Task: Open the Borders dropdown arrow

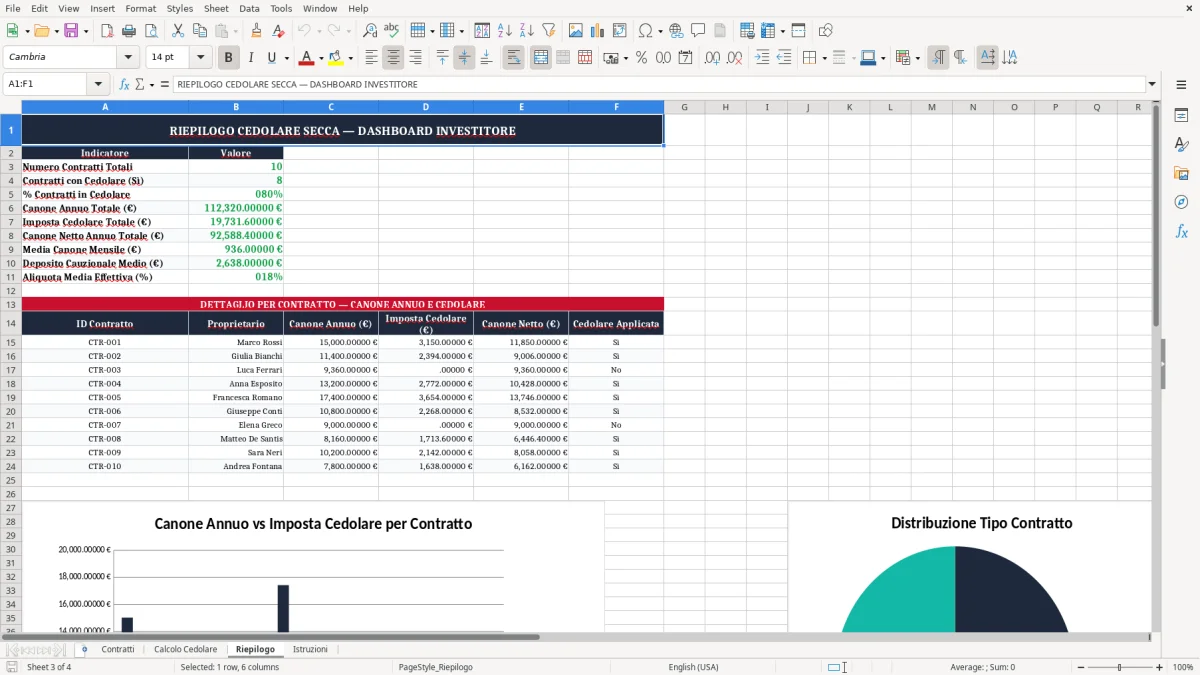Action: pos(826,58)
